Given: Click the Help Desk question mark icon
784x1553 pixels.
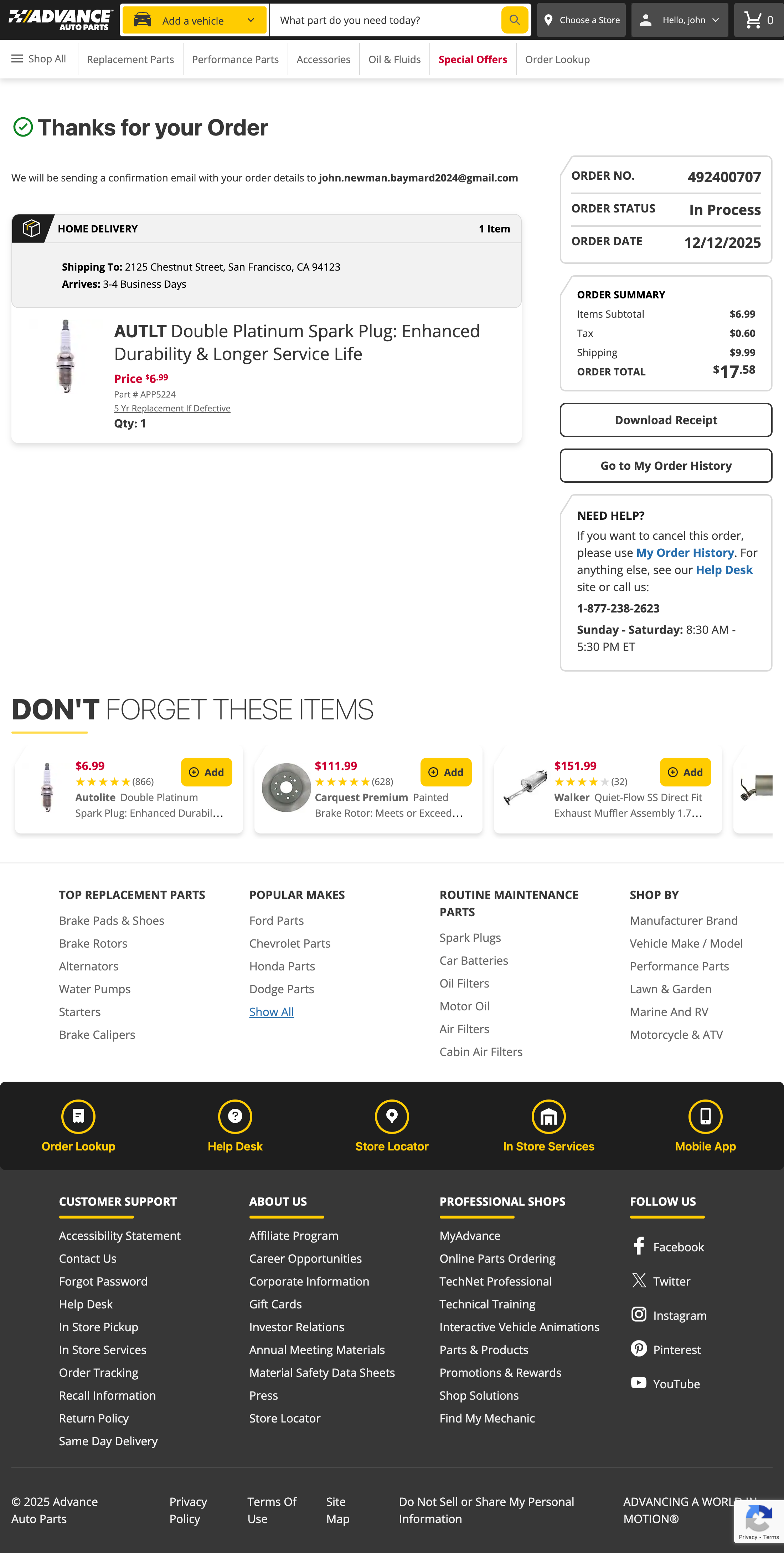Looking at the screenshot, I should (x=235, y=1117).
